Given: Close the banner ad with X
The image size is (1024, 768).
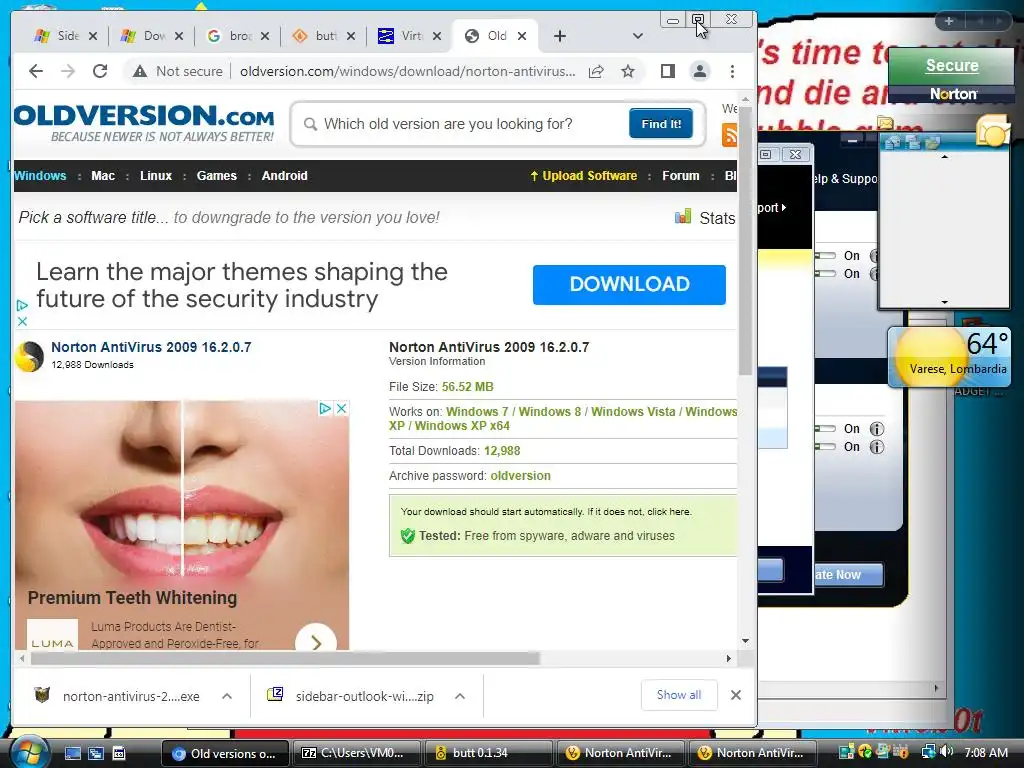Looking at the screenshot, I should [x=22, y=321].
